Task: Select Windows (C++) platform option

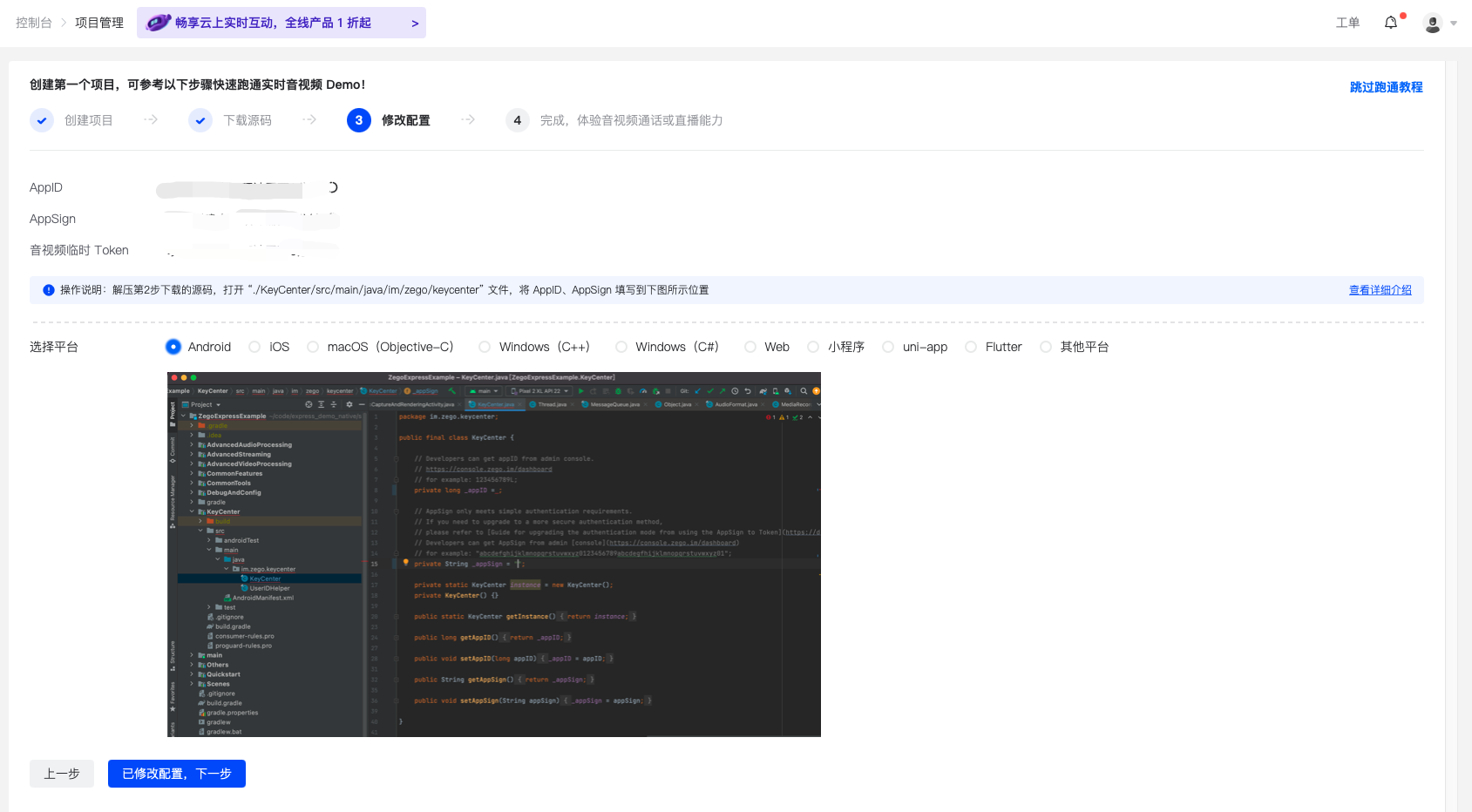Action: (x=485, y=347)
